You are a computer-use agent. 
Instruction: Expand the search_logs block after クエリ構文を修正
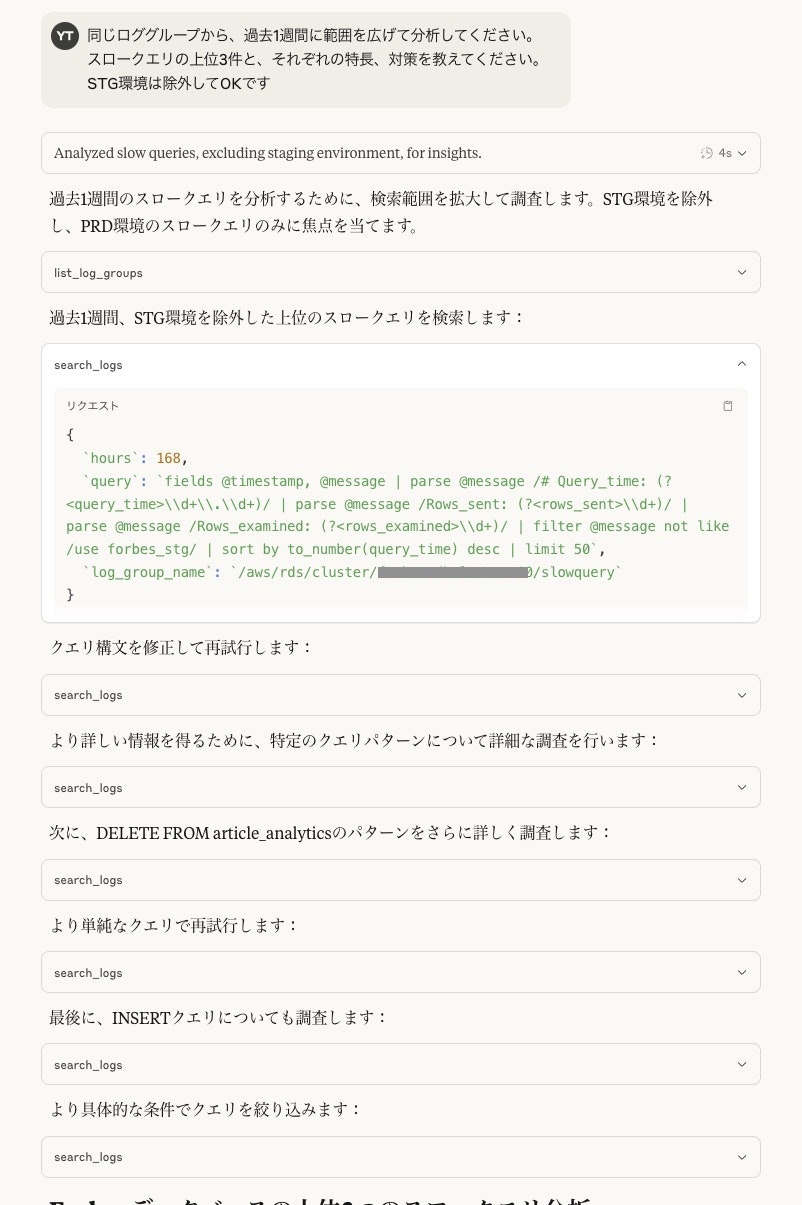pos(741,694)
